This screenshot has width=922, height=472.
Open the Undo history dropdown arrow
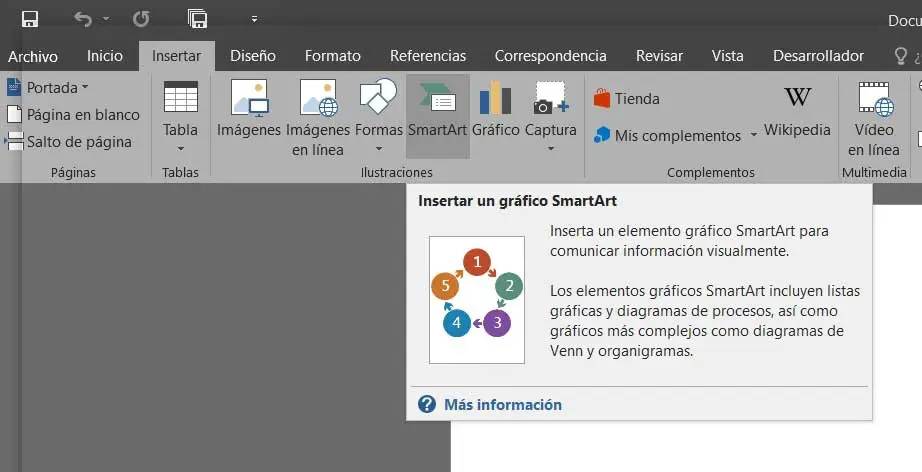[x=106, y=19]
